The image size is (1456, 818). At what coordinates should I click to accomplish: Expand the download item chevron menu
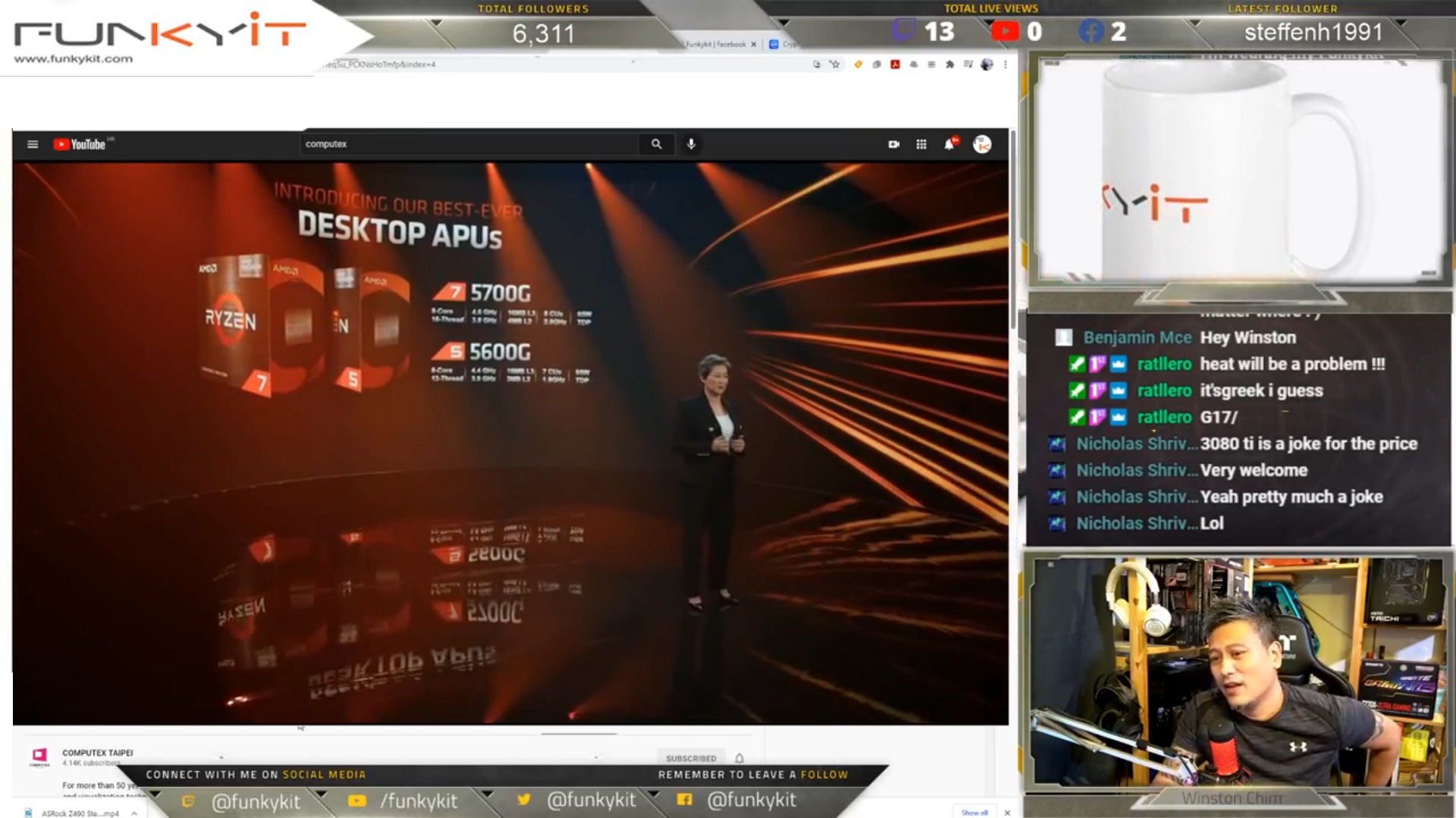[x=134, y=813]
